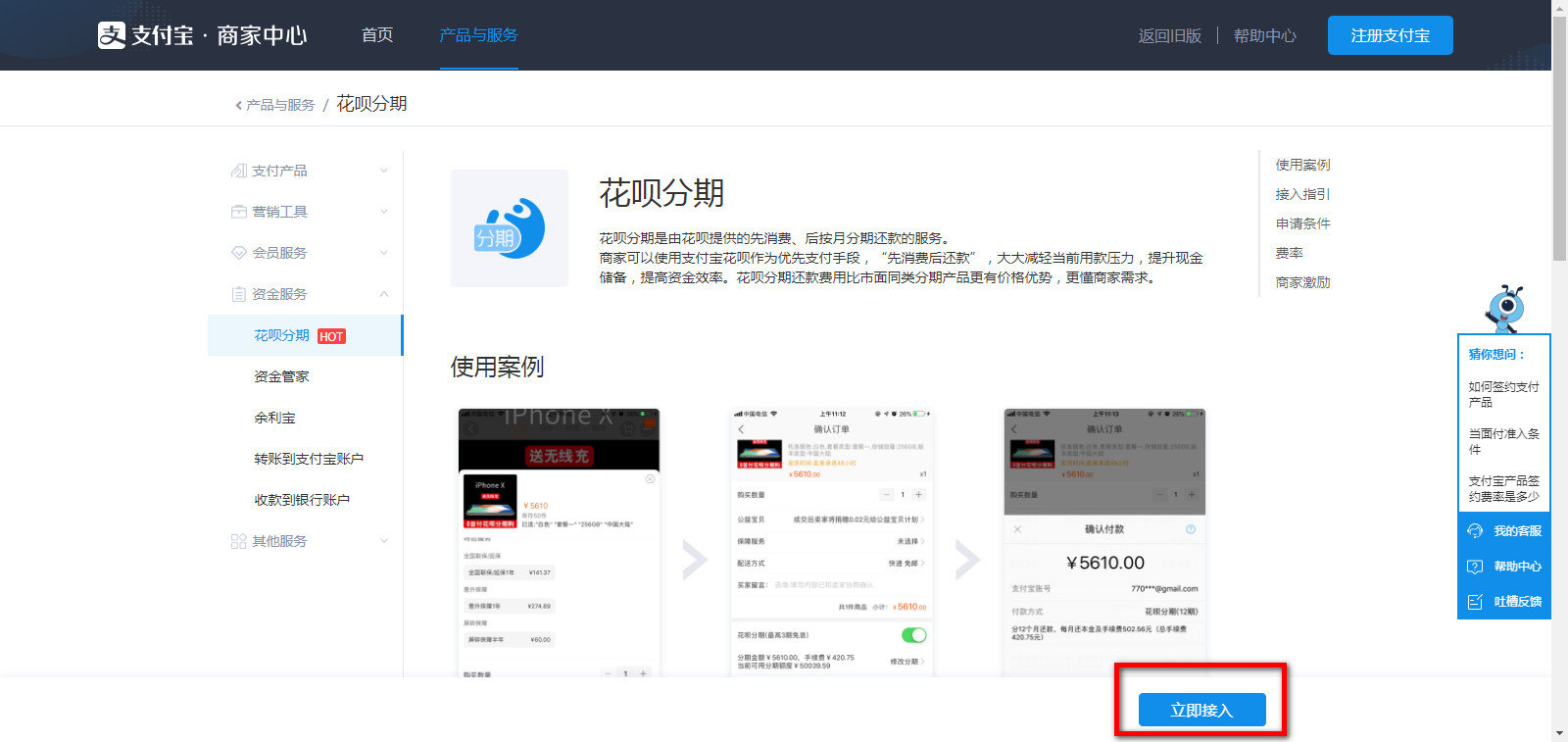Click the blue ant mascot assistant icon
The width and height of the screenshot is (1568, 742).
[x=1504, y=309]
